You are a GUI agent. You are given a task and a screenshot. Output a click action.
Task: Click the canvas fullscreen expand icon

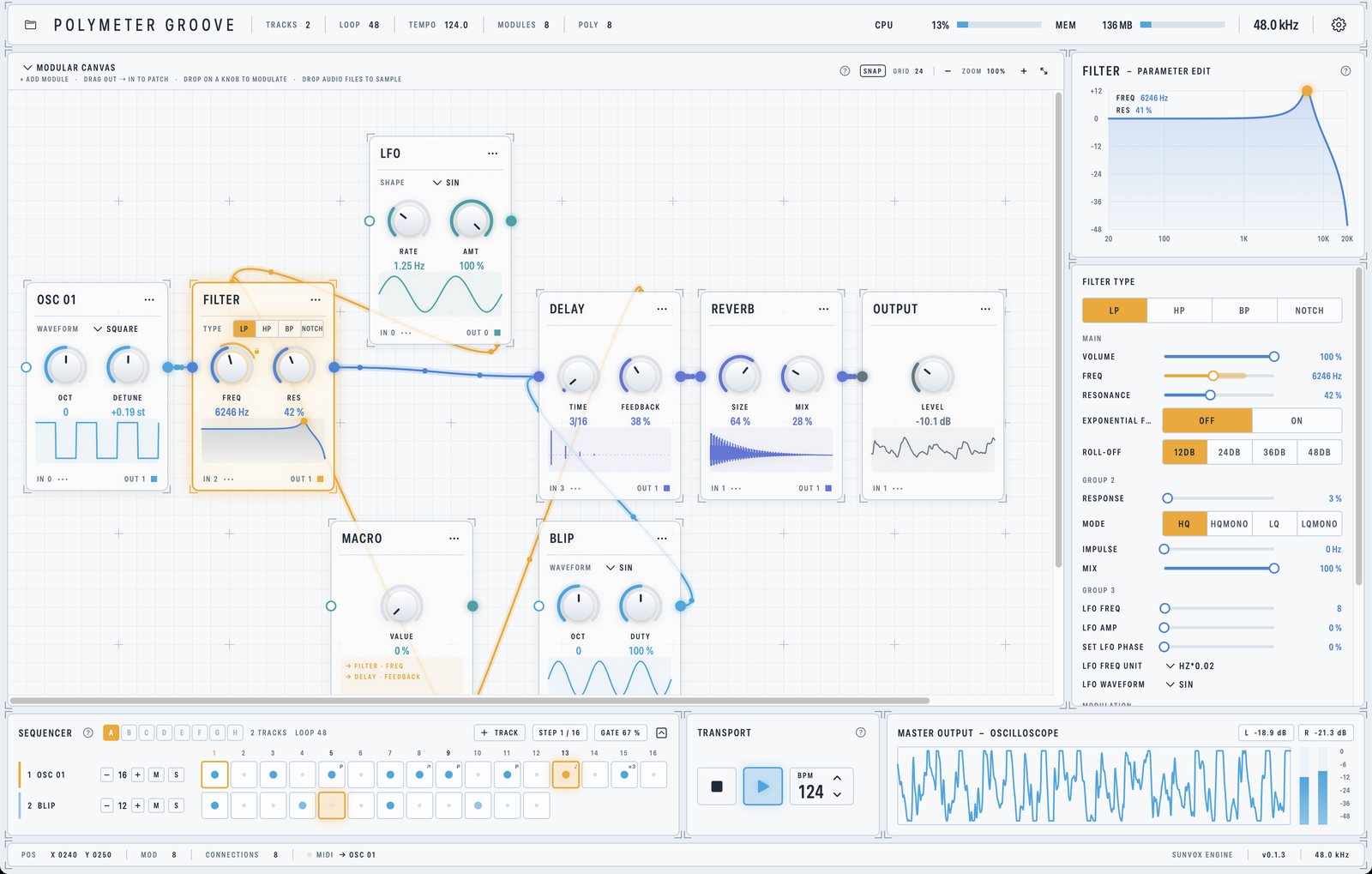click(x=1044, y=71)
